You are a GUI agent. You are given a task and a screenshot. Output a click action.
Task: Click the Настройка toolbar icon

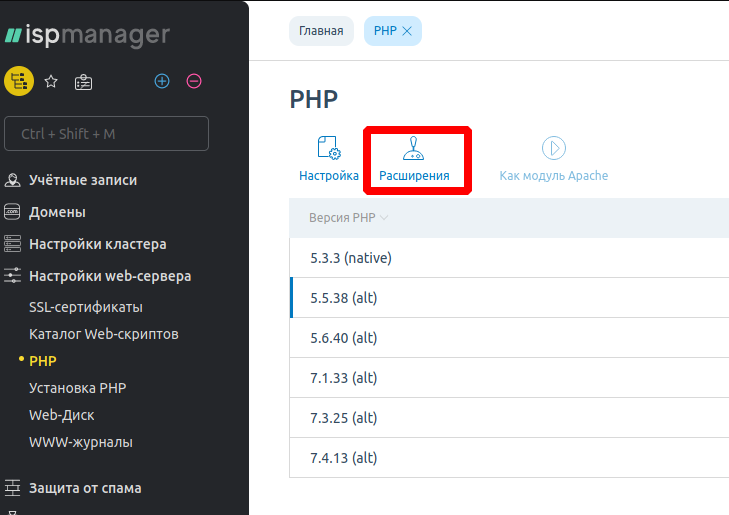[329, 148]
